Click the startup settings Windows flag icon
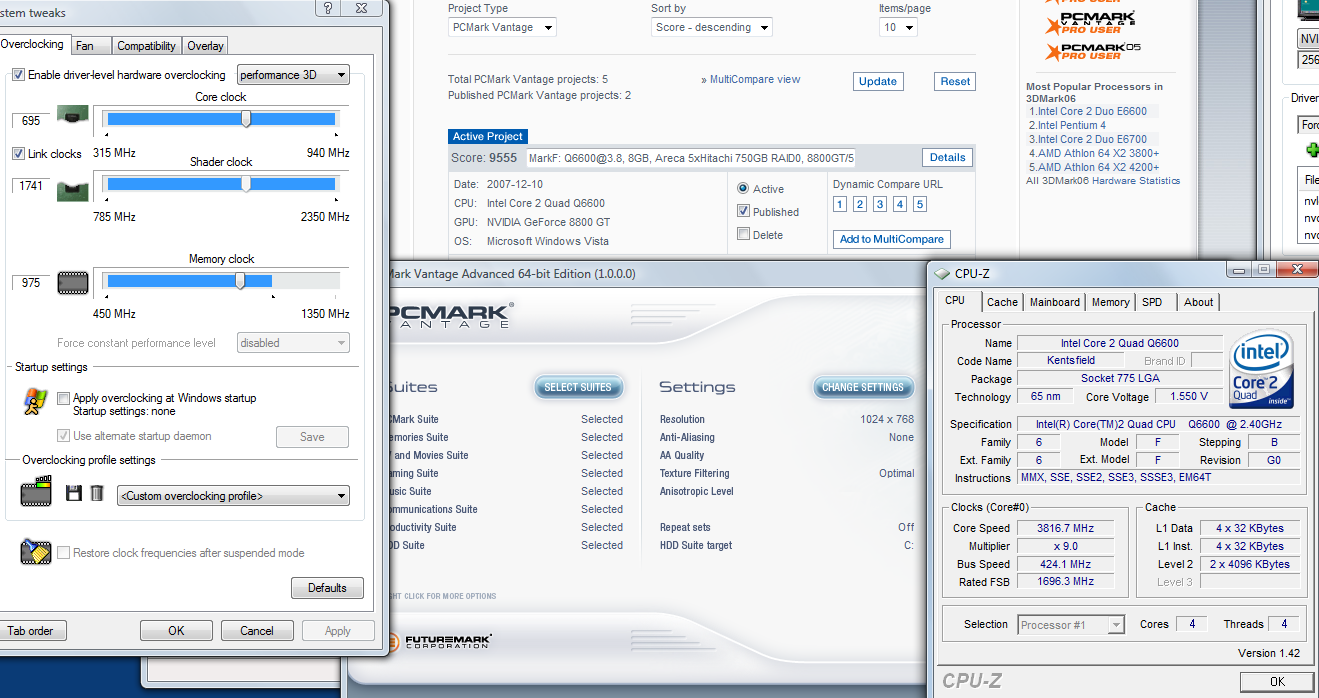The height and width of the screenshot is (698, 1319). pyautogui.click(x=36, y=401)
